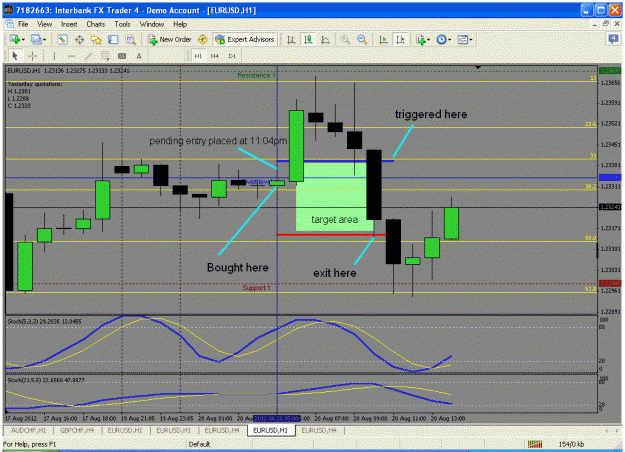Open the Data Window icon
Image resolution: width=625 pixels, height=452 pixels.
(x=79, y=39)
